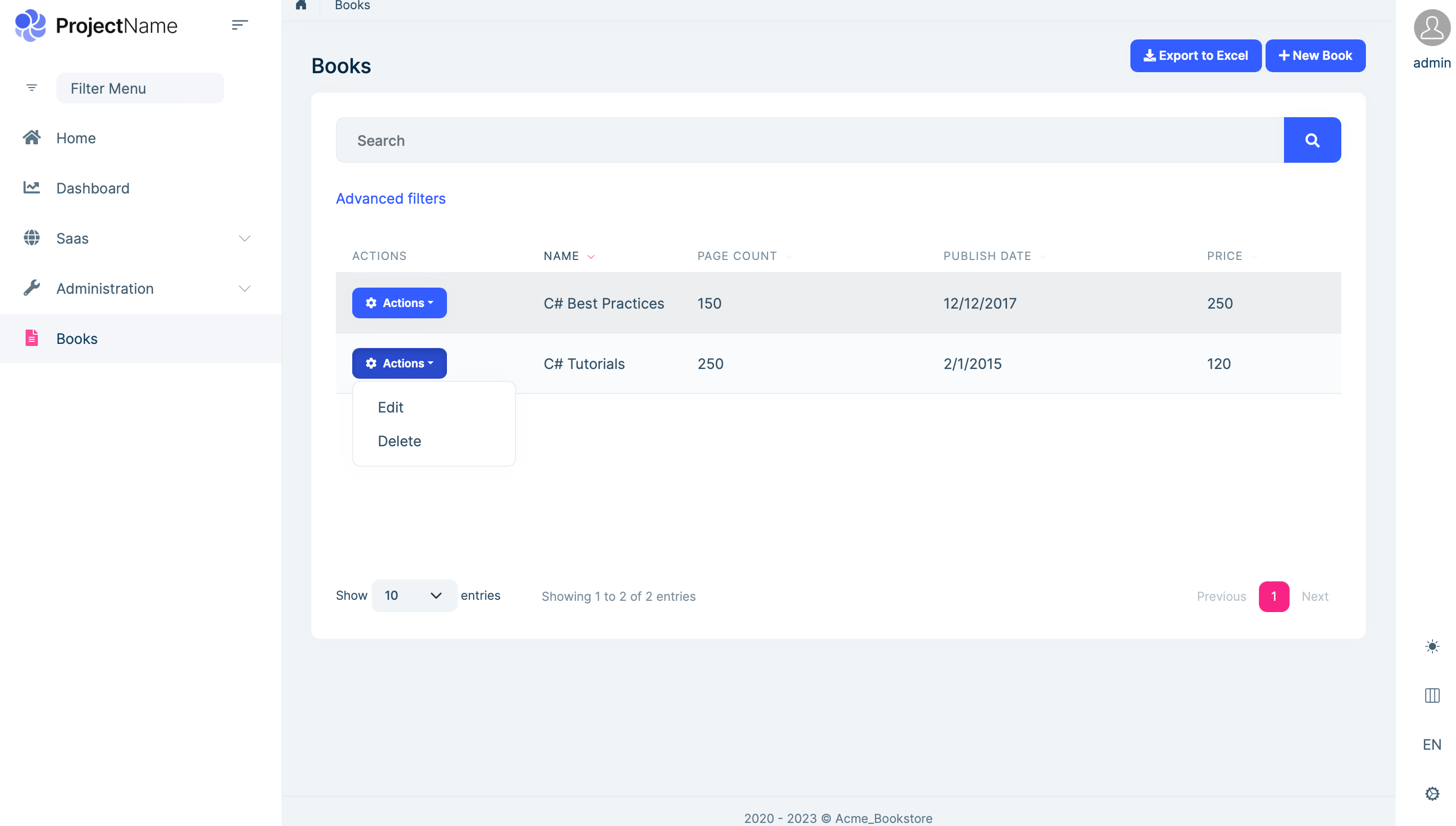Click the layout columns icon
Viewport: 1456px width, 826px height.
pyautogui.click(x=1431, y=695)
